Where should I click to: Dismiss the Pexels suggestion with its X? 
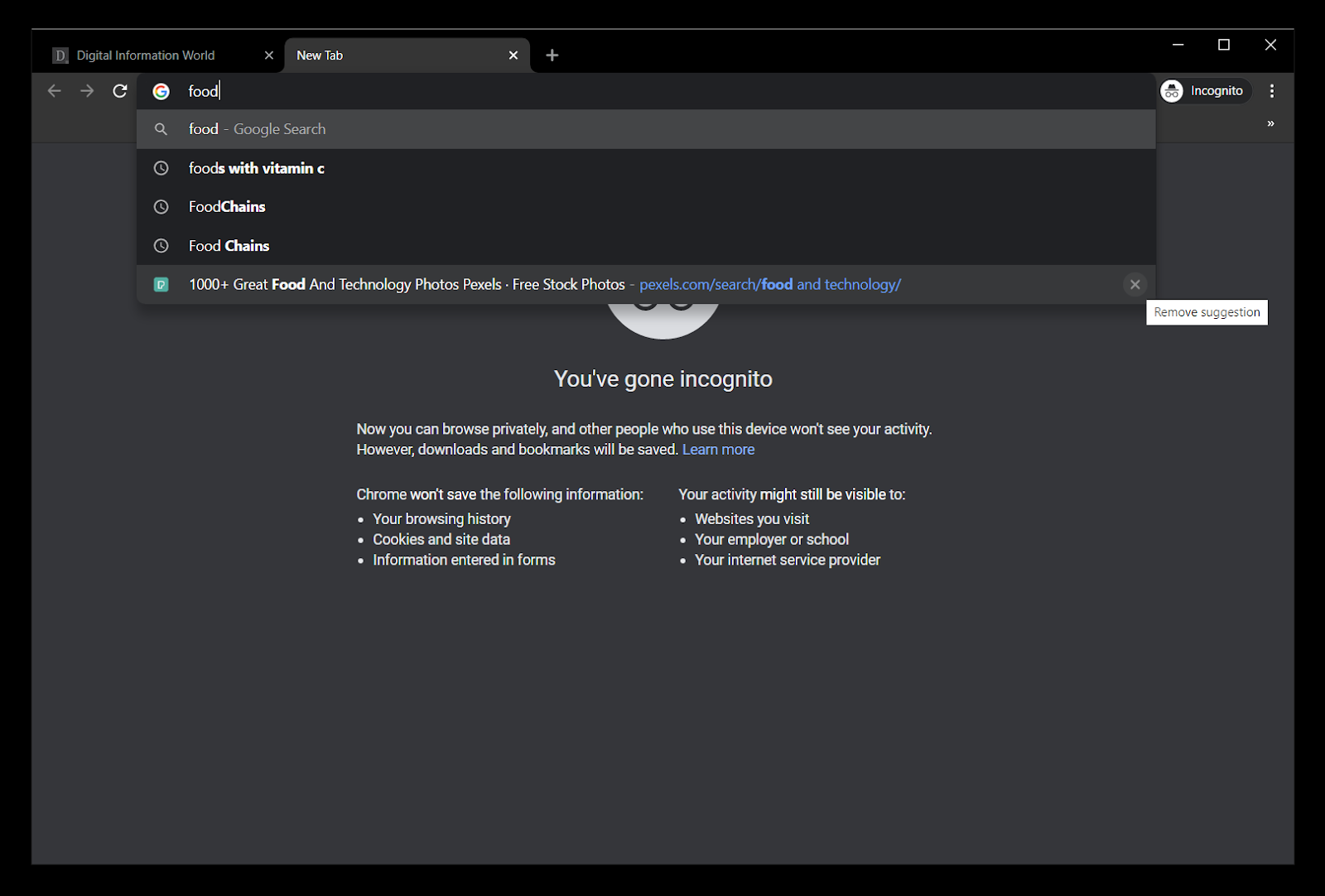[x=1135, y=284]
